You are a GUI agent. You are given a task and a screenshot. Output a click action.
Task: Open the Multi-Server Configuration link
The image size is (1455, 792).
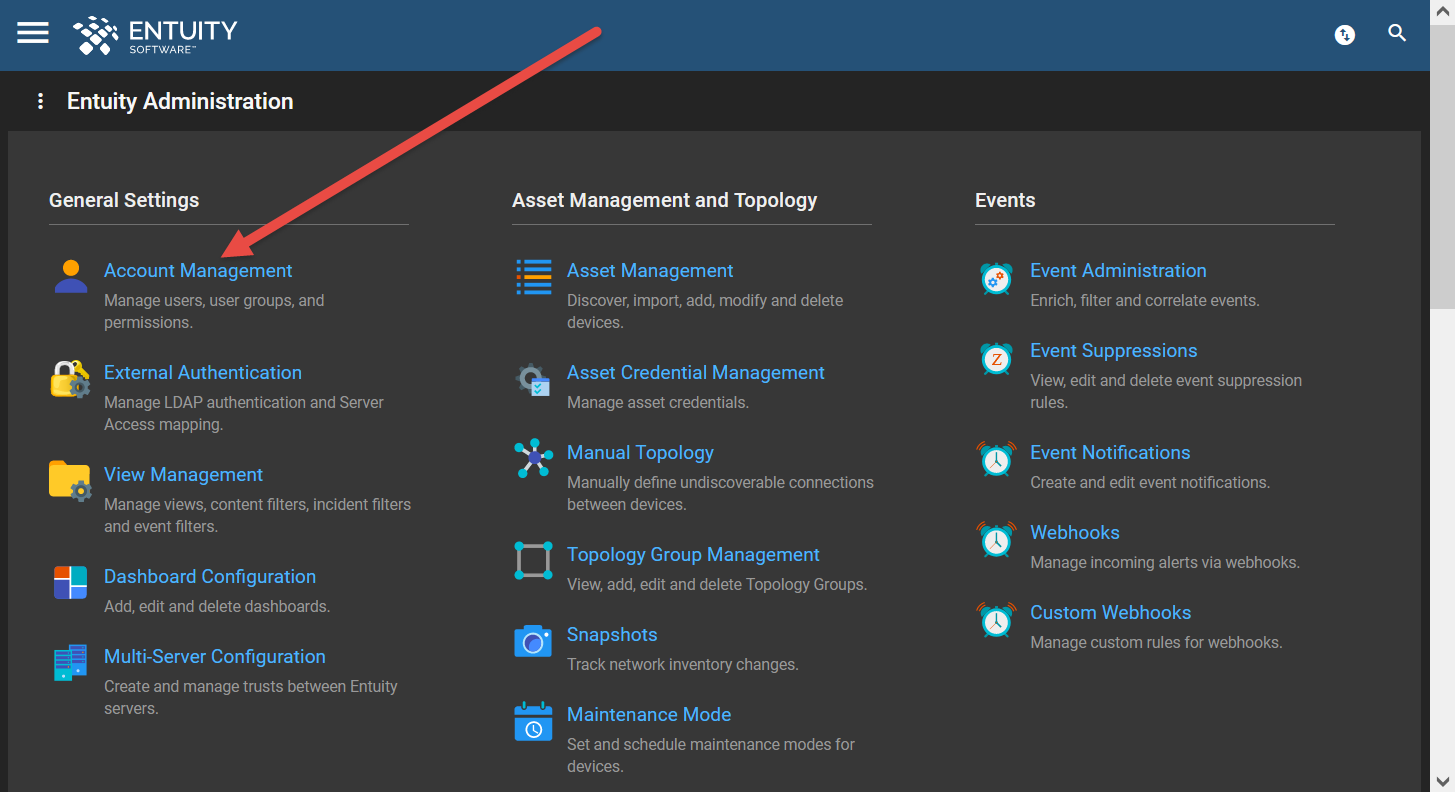215,657
